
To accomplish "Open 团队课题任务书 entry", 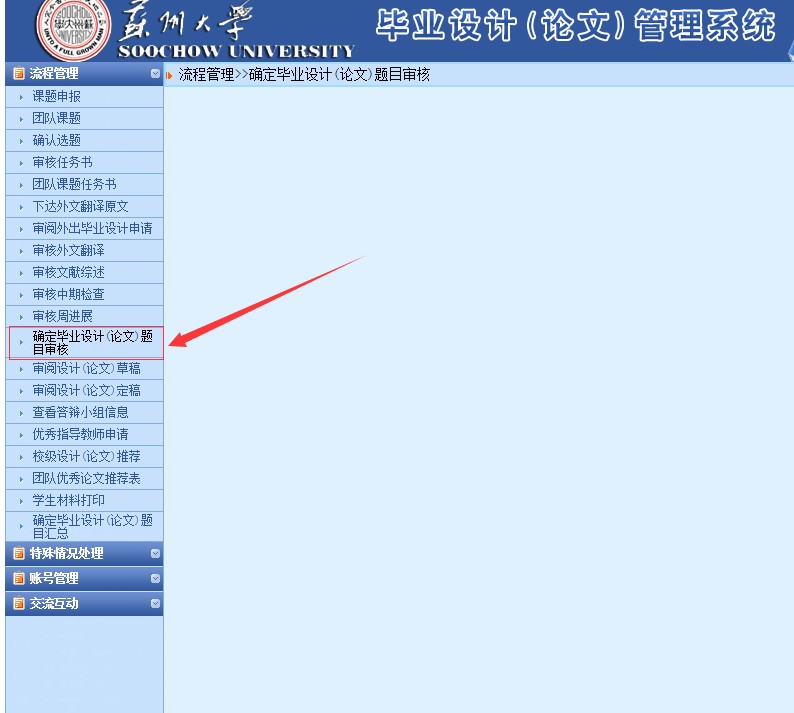I will point(74,184).
